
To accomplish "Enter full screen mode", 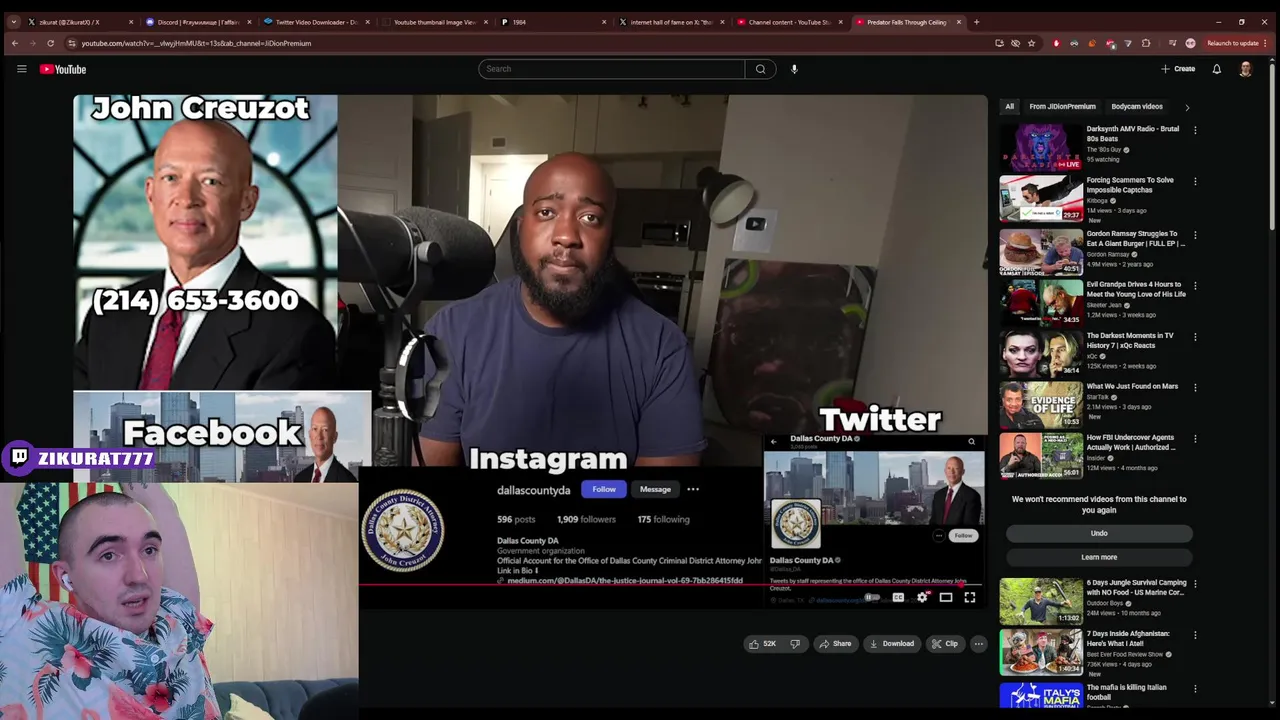I will (x=970, y=597).
